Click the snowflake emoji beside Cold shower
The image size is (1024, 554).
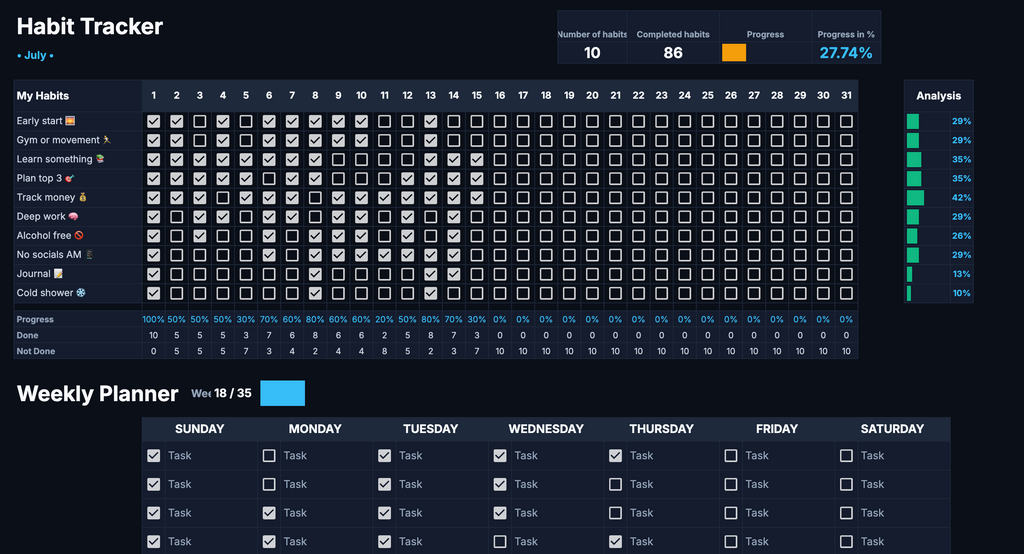point(81,293)
